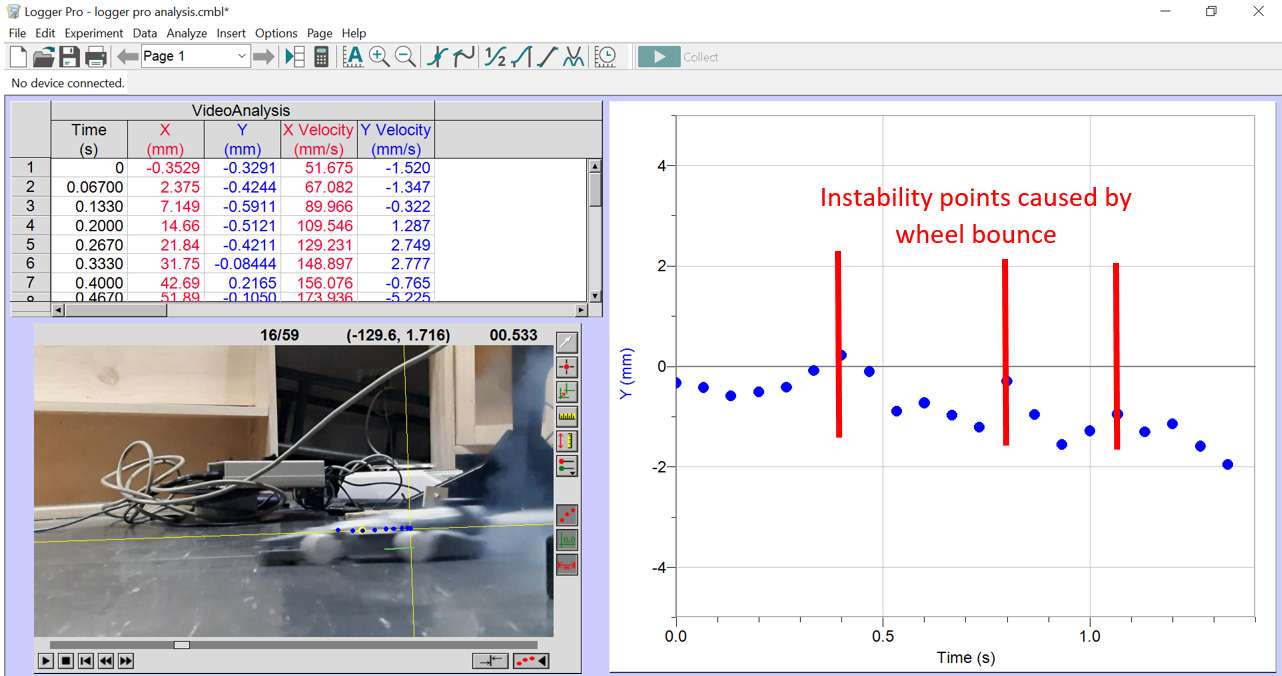Choose the Set Origin axes tool
1282x676 pixels.
tap(566, 391)
